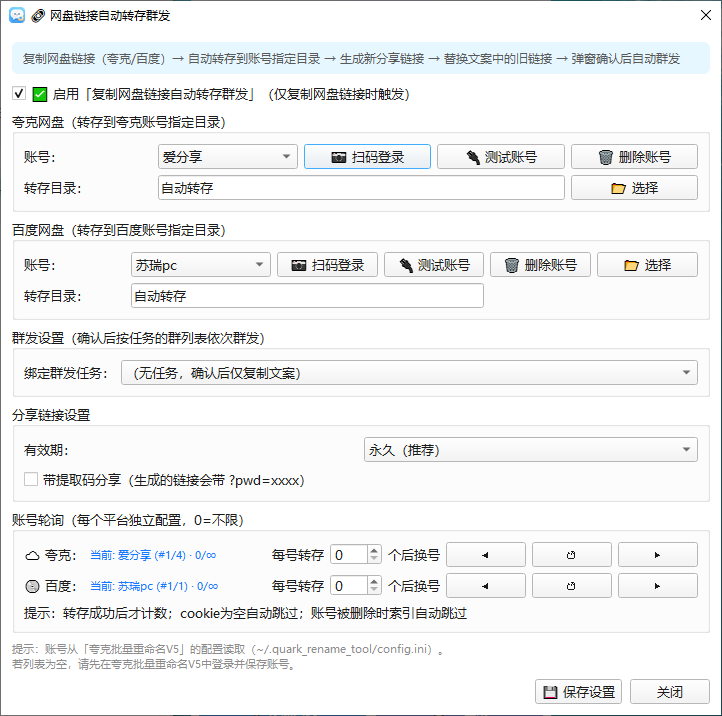Image resolution: width=722 pixels, height=716 pixels.
Task: Open the Baidu account dropdown showing 苏瑞pc
Action: [x=201, y=265]
